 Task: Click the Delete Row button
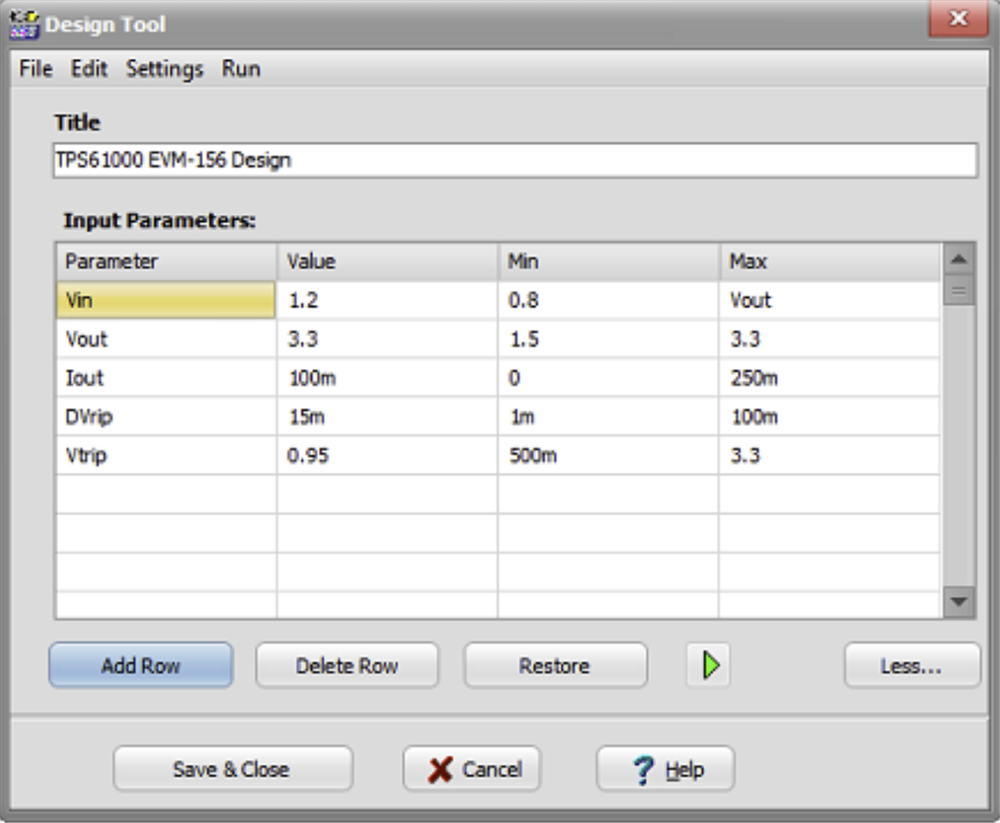point(348,665)
